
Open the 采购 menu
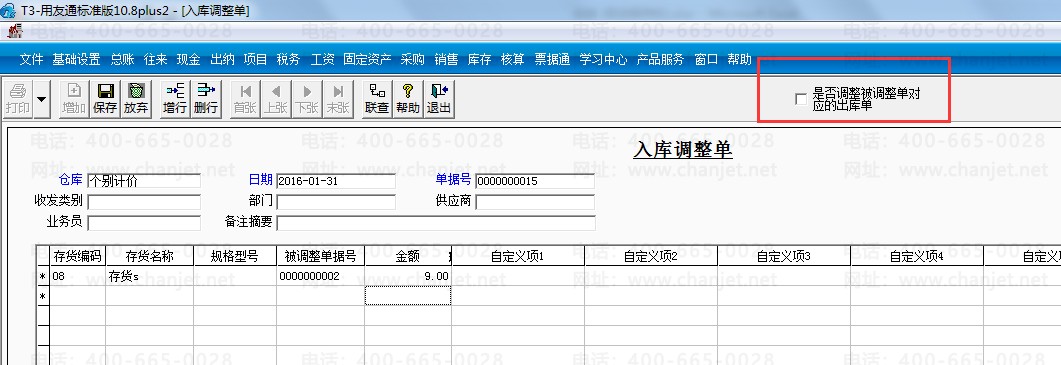(x=412, y=60)
